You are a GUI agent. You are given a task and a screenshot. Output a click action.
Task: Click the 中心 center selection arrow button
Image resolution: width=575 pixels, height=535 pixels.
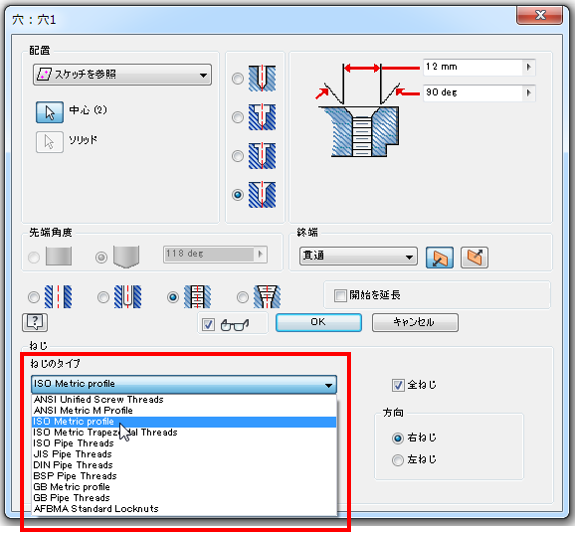[50, 112]
